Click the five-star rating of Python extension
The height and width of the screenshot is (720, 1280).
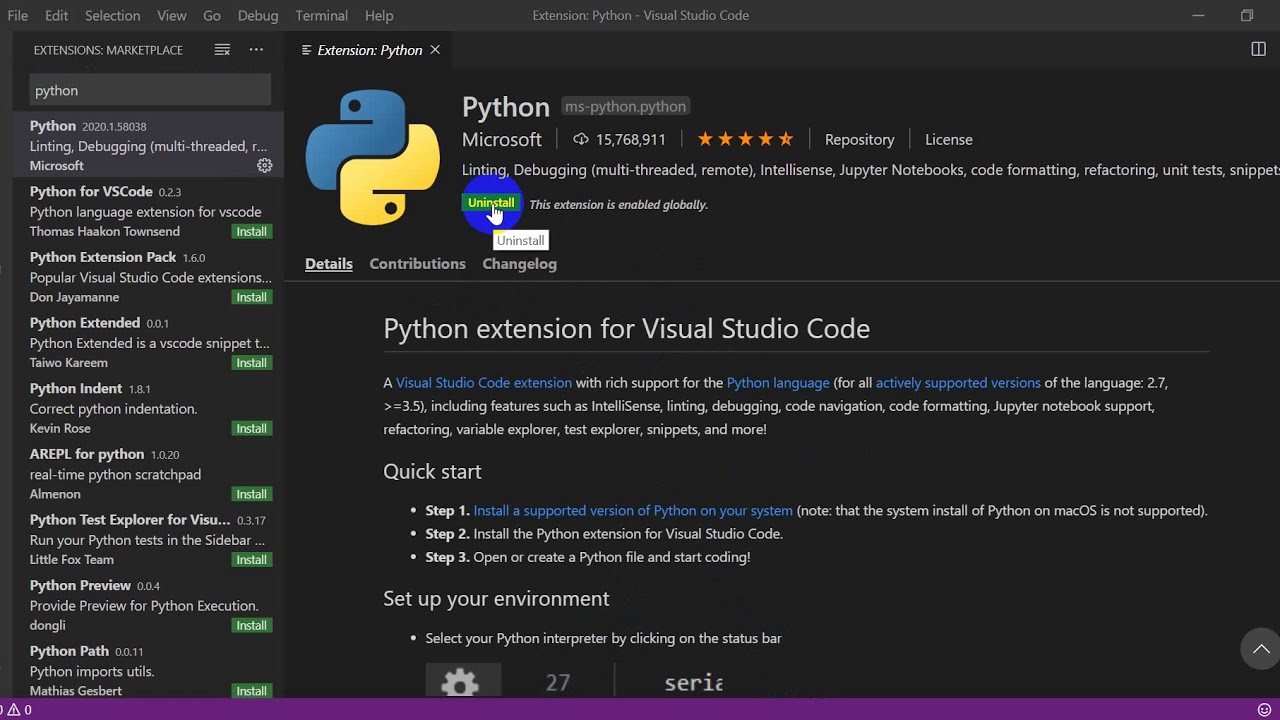(745, 139)
